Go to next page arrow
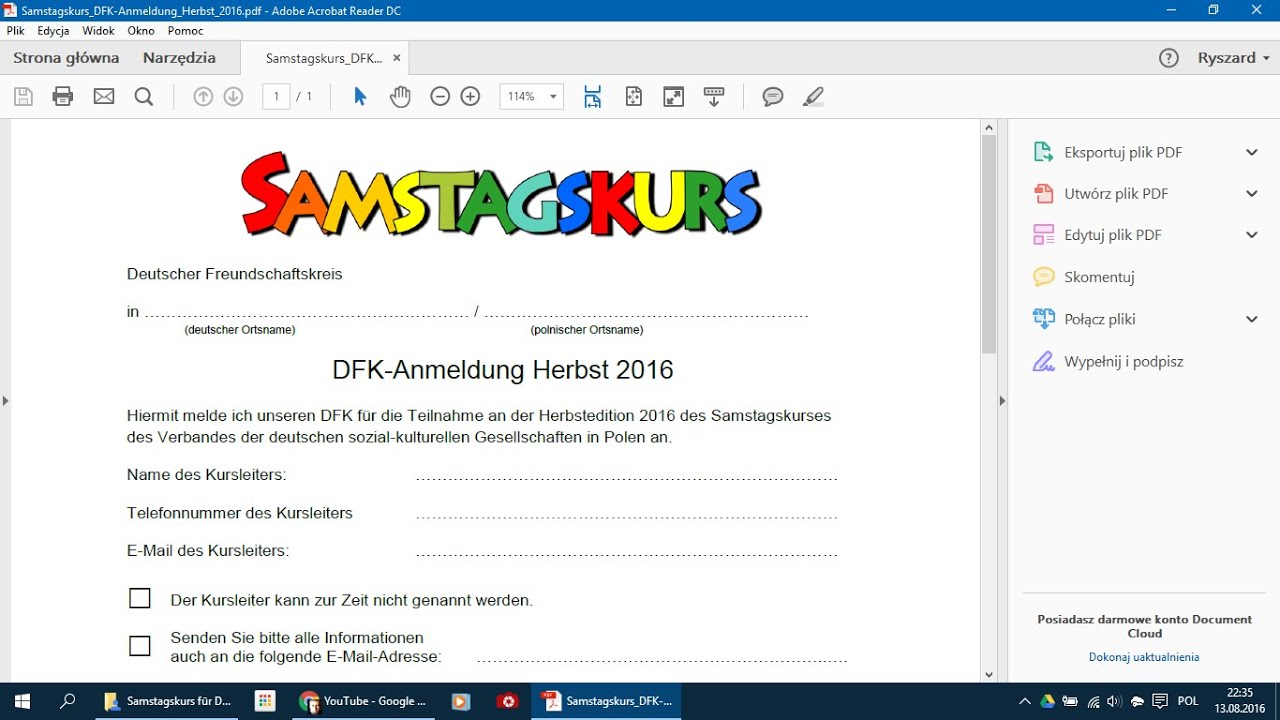This screenshot has width=1280, height=720. [x=233, y=97]
